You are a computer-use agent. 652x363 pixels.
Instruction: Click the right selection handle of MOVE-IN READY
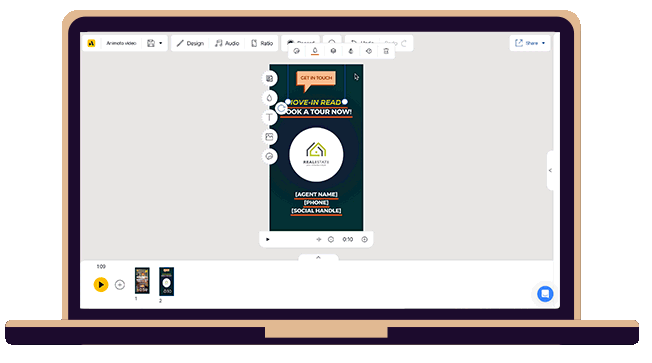click(345, 102)
